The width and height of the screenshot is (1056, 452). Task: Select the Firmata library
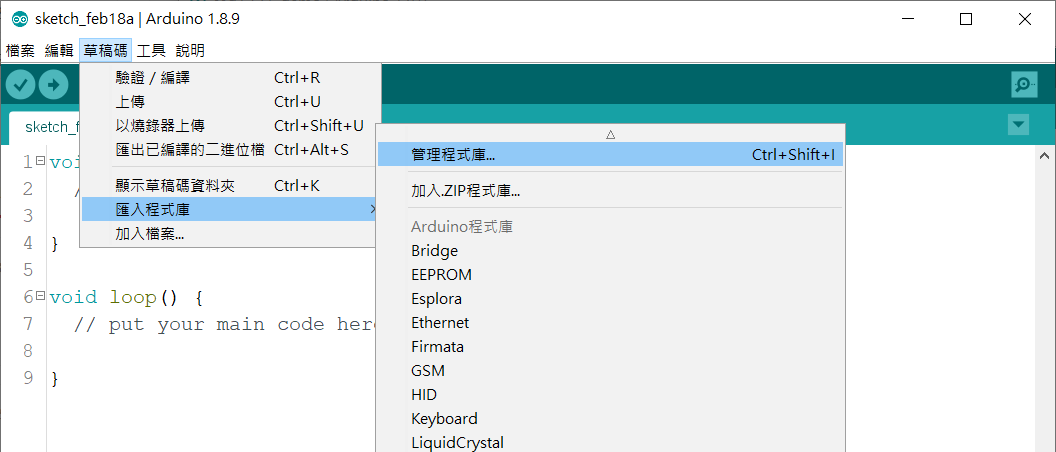click(610, 347)
